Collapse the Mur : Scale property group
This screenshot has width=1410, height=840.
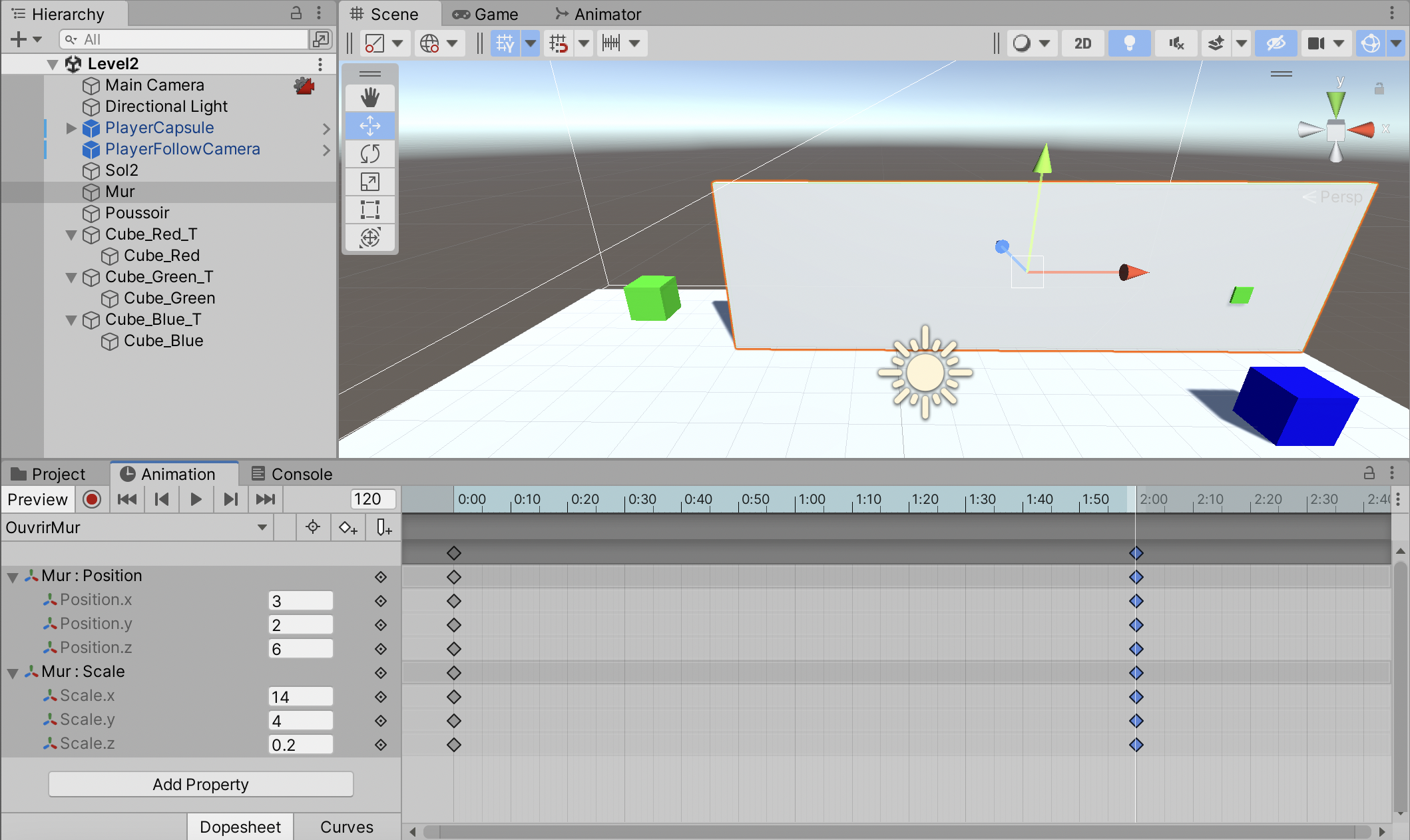click(13, 673)
